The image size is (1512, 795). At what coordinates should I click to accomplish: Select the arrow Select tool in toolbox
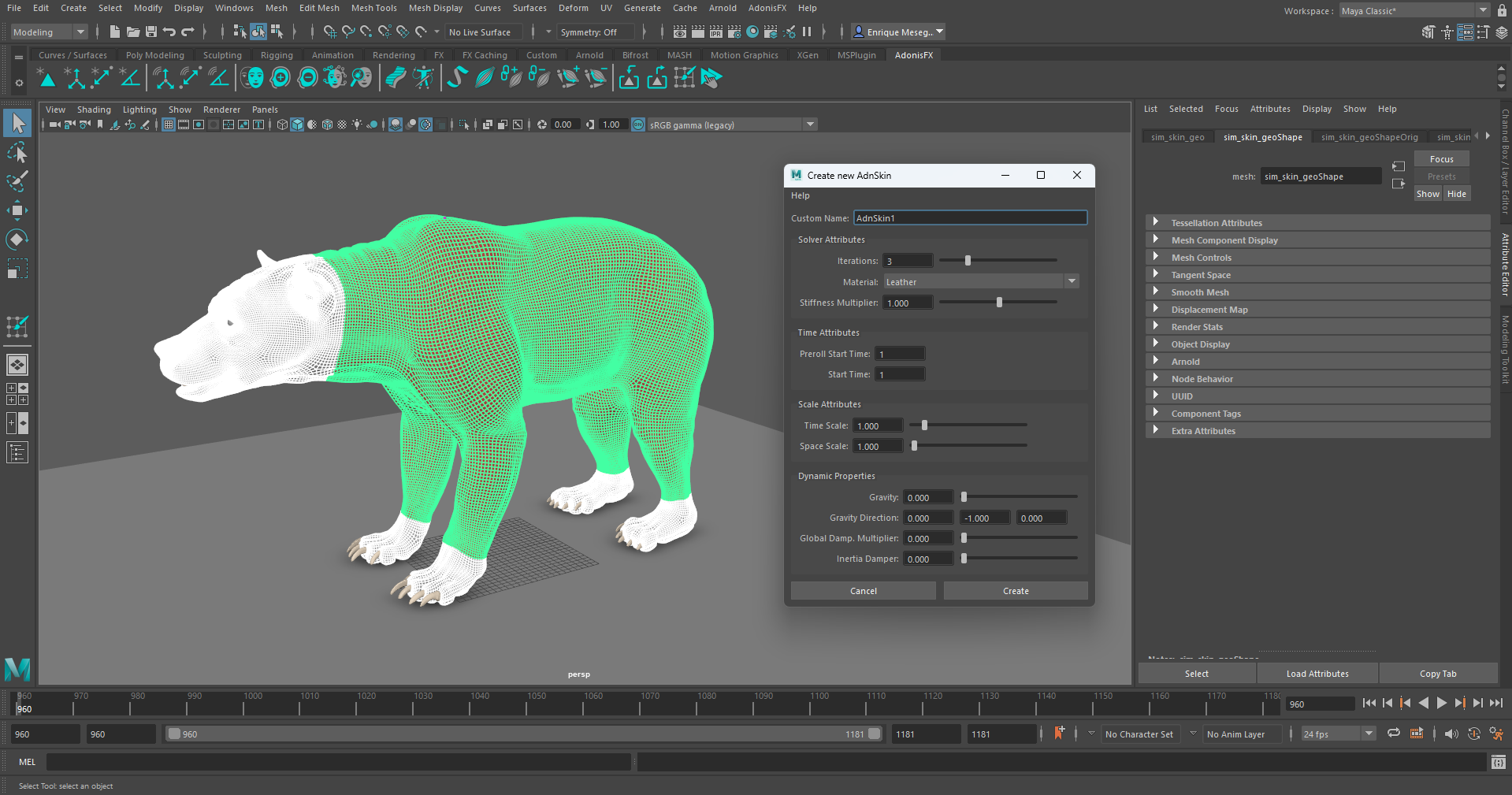tap(17, 124)
